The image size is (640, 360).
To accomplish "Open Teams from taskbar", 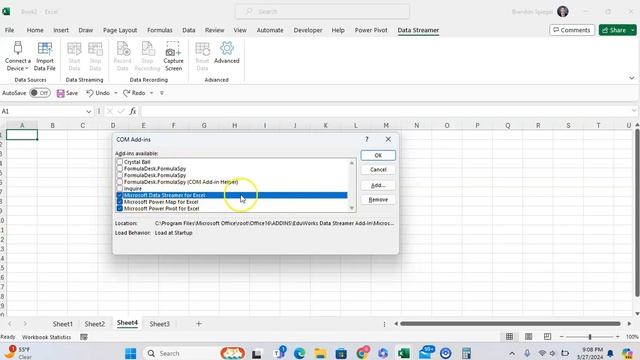I will coord(280,352).
